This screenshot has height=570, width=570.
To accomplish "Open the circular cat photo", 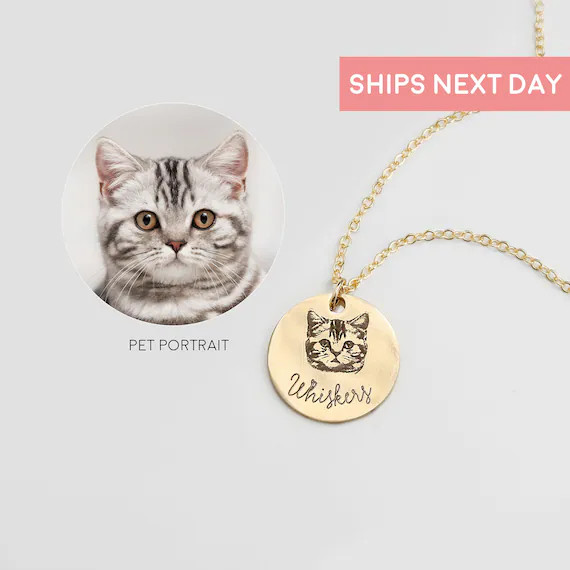I will coord(173,214).
